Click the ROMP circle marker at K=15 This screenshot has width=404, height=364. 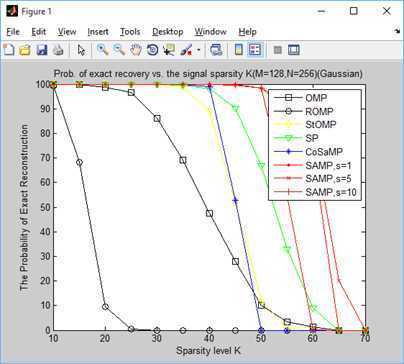(79, 162)
